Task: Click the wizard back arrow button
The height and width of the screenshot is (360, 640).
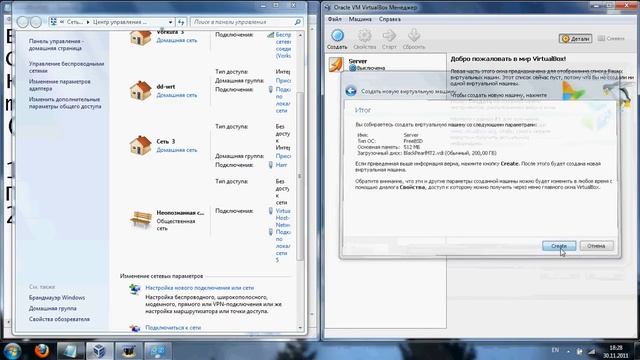Action: [351, 91]
